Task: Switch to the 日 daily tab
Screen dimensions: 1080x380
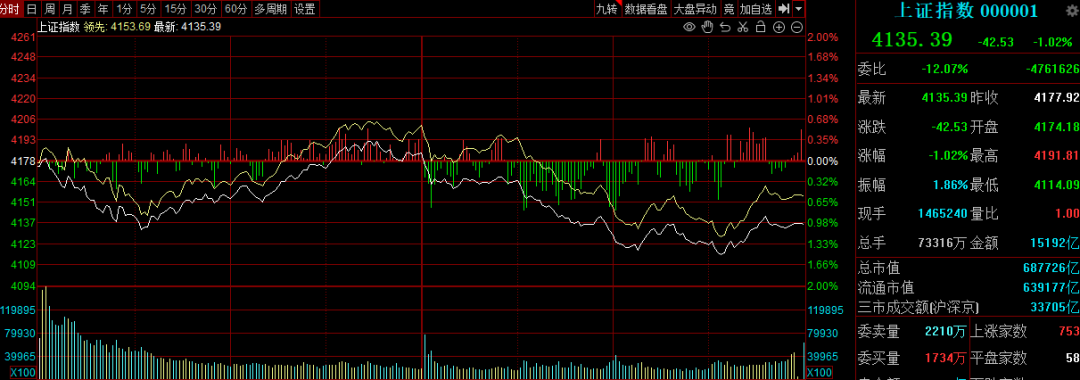Action: (32, 9)
